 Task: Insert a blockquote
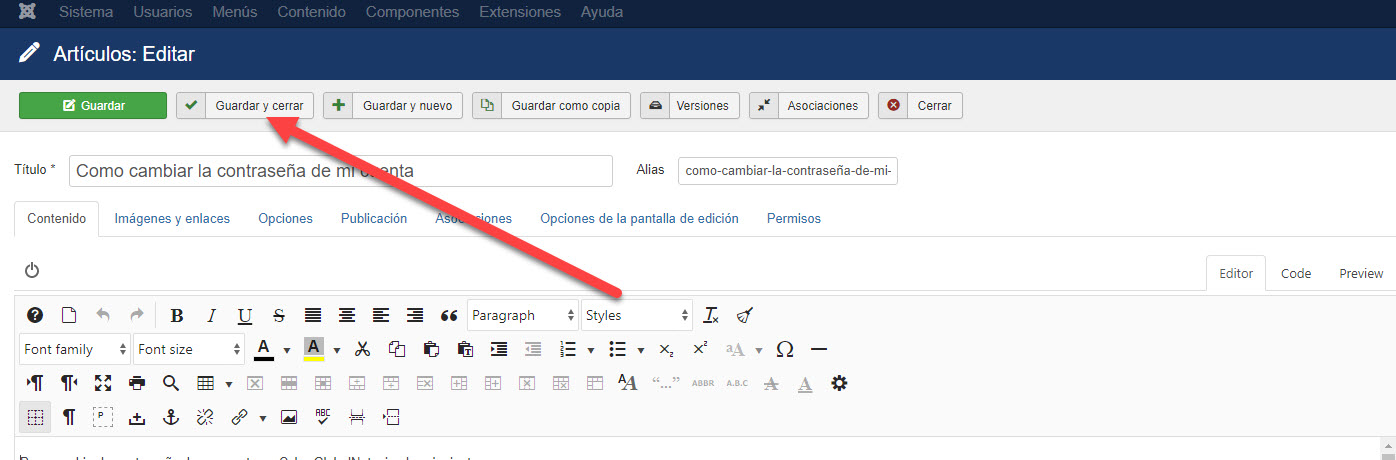point(449,315)
